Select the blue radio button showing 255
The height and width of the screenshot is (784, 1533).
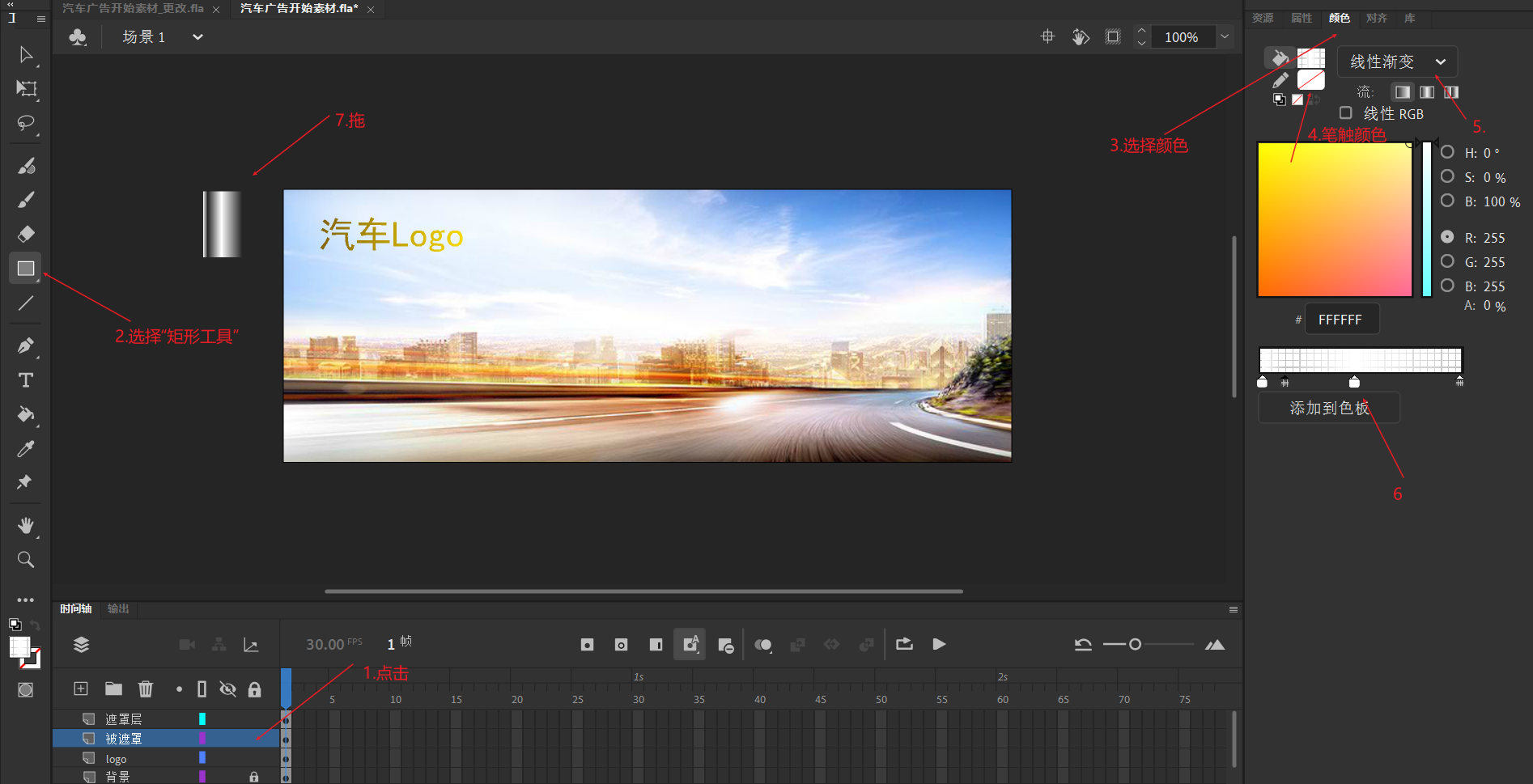1448,286
